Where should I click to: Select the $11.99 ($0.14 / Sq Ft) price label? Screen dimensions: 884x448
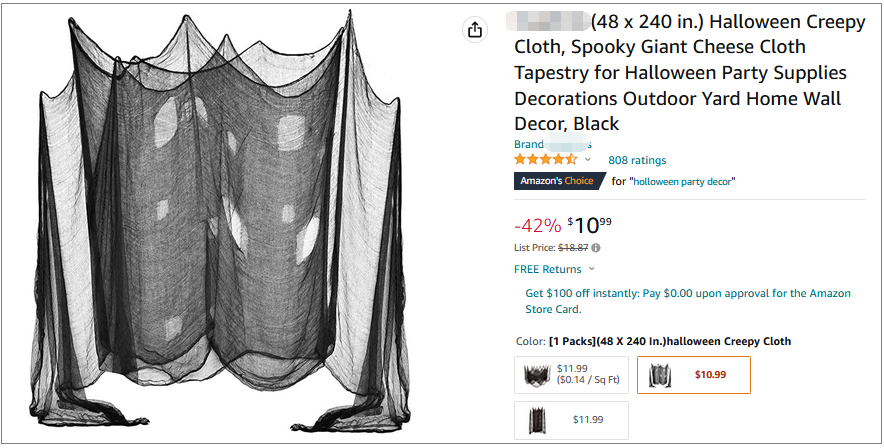point(587,375)
